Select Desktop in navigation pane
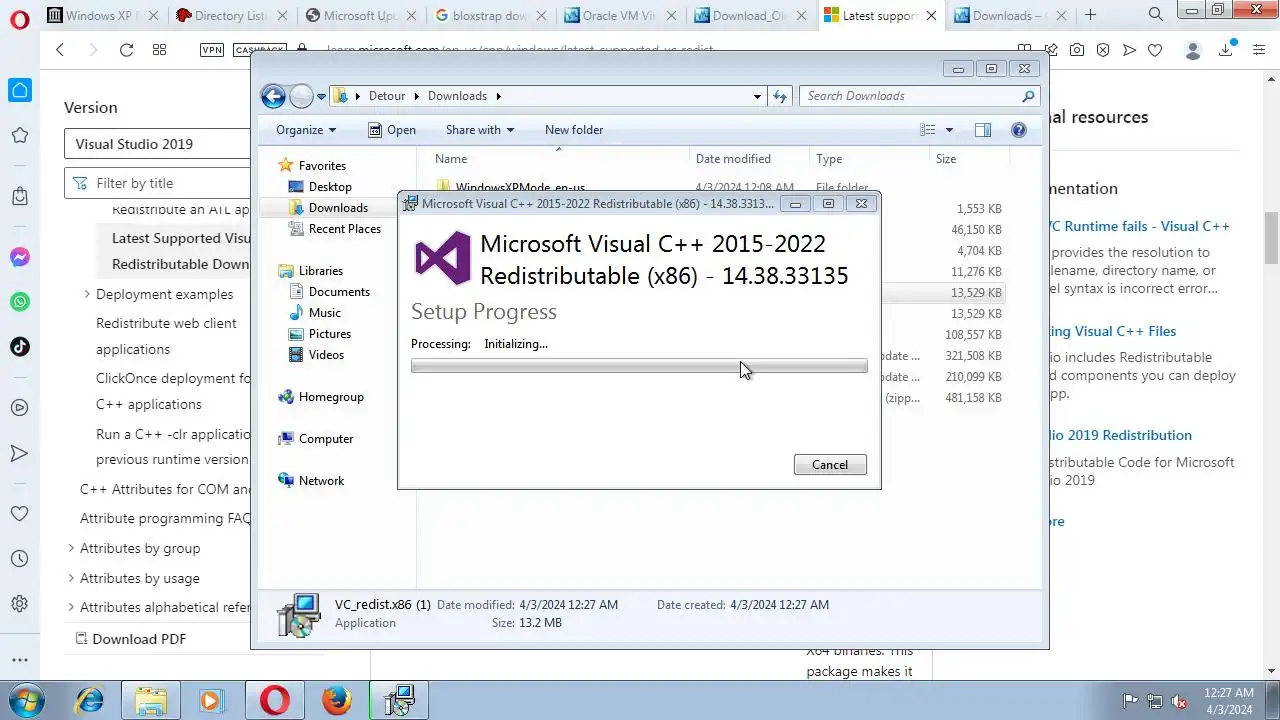Viewport: 1280px width, 720px height. coord(320,187)
